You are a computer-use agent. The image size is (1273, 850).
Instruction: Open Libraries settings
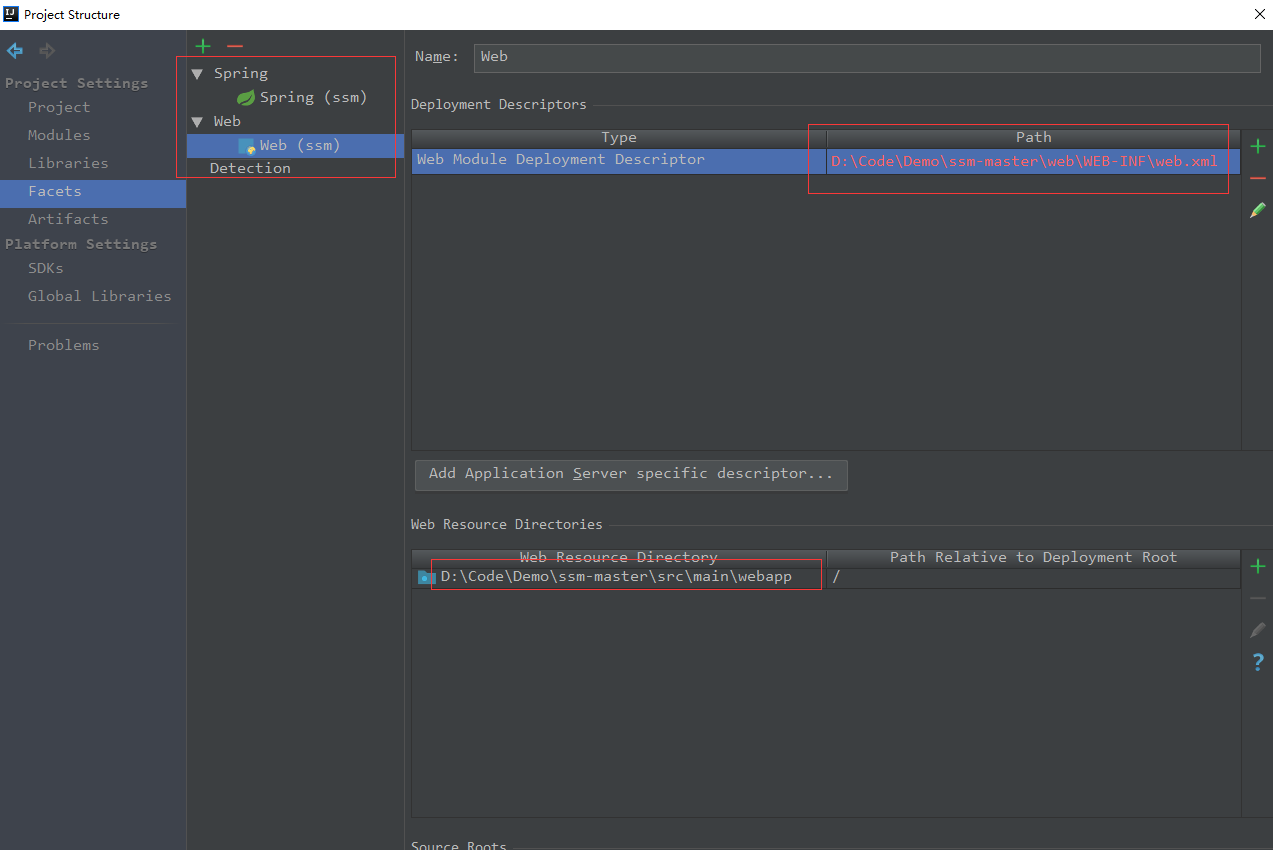(68, 163)
